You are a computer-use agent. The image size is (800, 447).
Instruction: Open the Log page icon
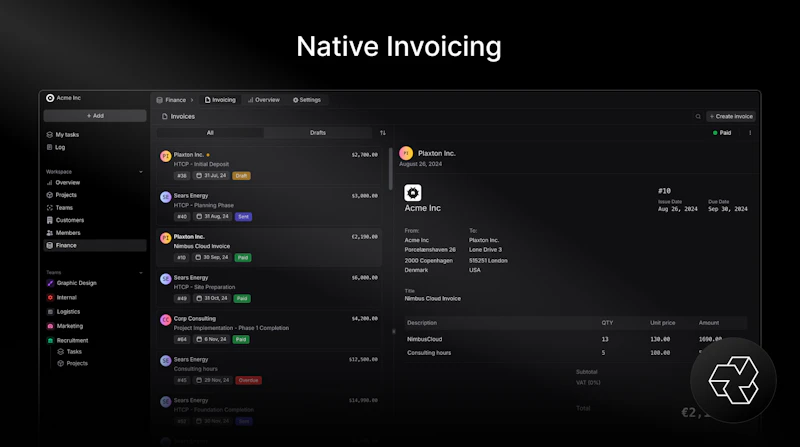49,147
